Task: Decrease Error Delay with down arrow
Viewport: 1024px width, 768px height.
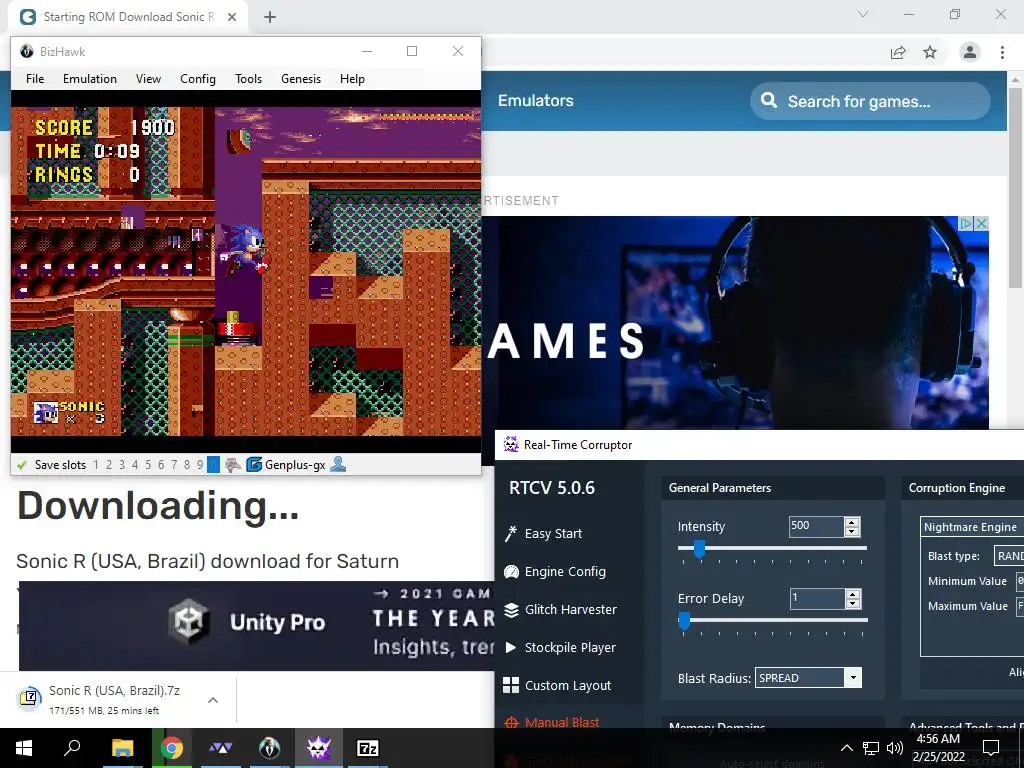Action: pos(852,603)
